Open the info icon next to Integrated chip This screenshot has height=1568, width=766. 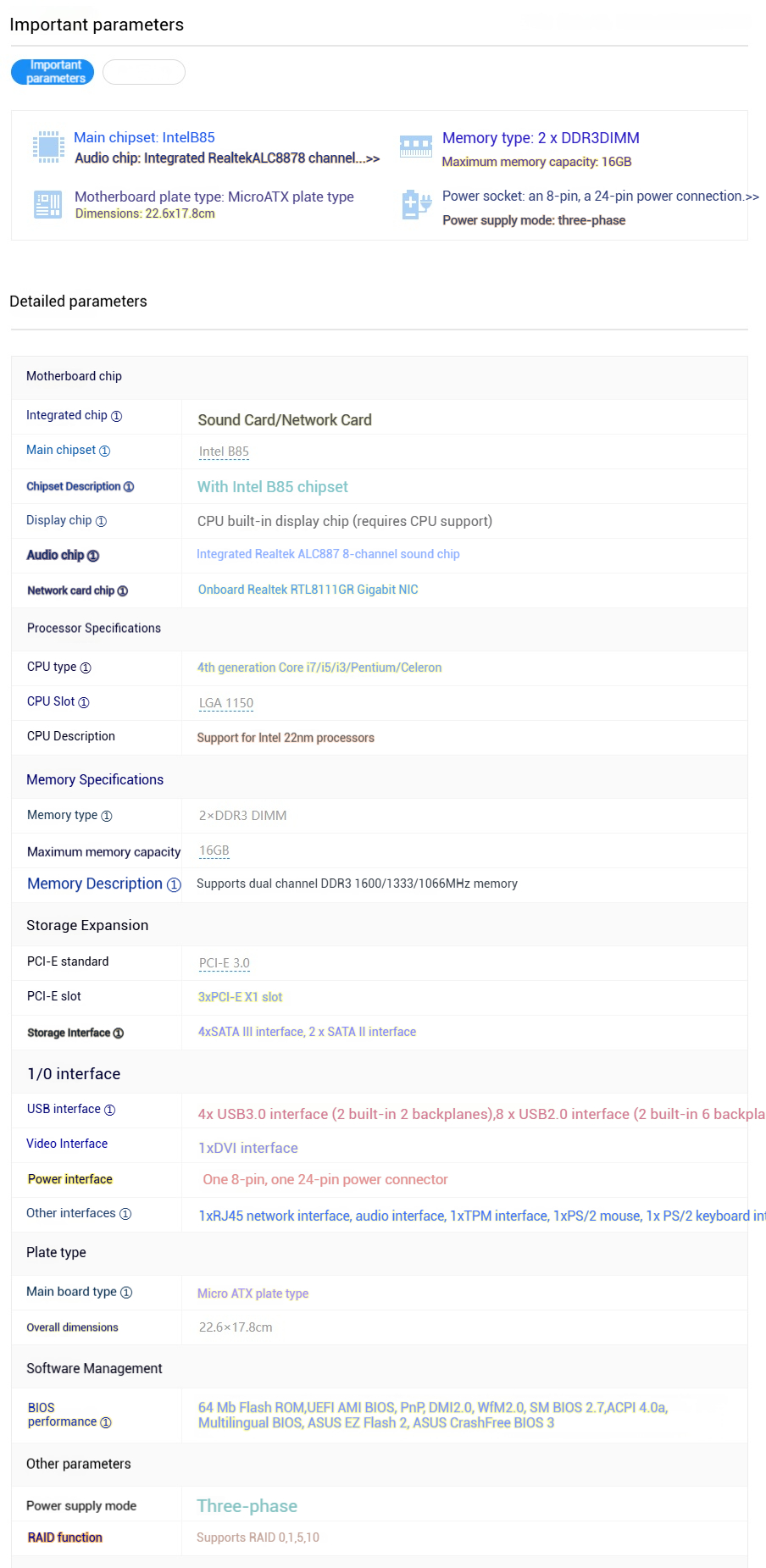[x=117, y=416]
